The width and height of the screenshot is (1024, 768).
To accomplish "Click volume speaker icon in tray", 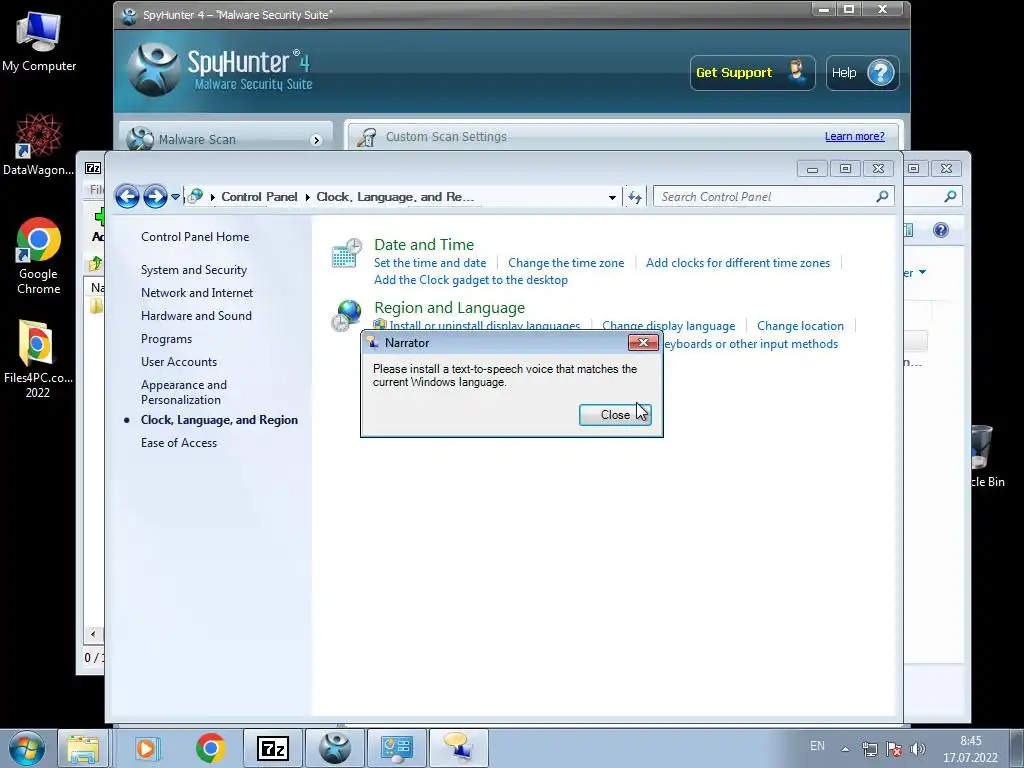I will [x=918, y=749].
